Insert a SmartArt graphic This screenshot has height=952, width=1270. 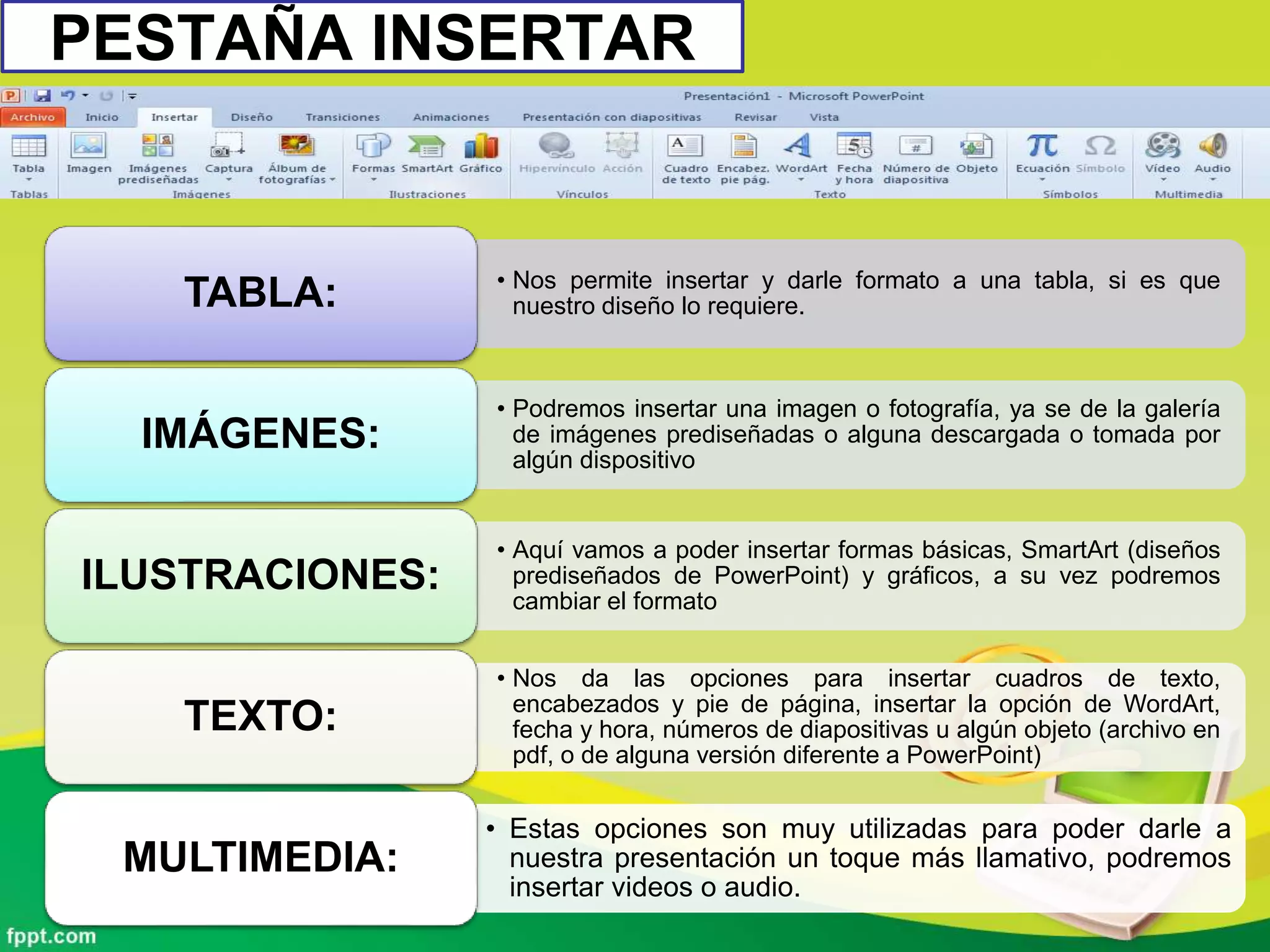tap(427, 146)
